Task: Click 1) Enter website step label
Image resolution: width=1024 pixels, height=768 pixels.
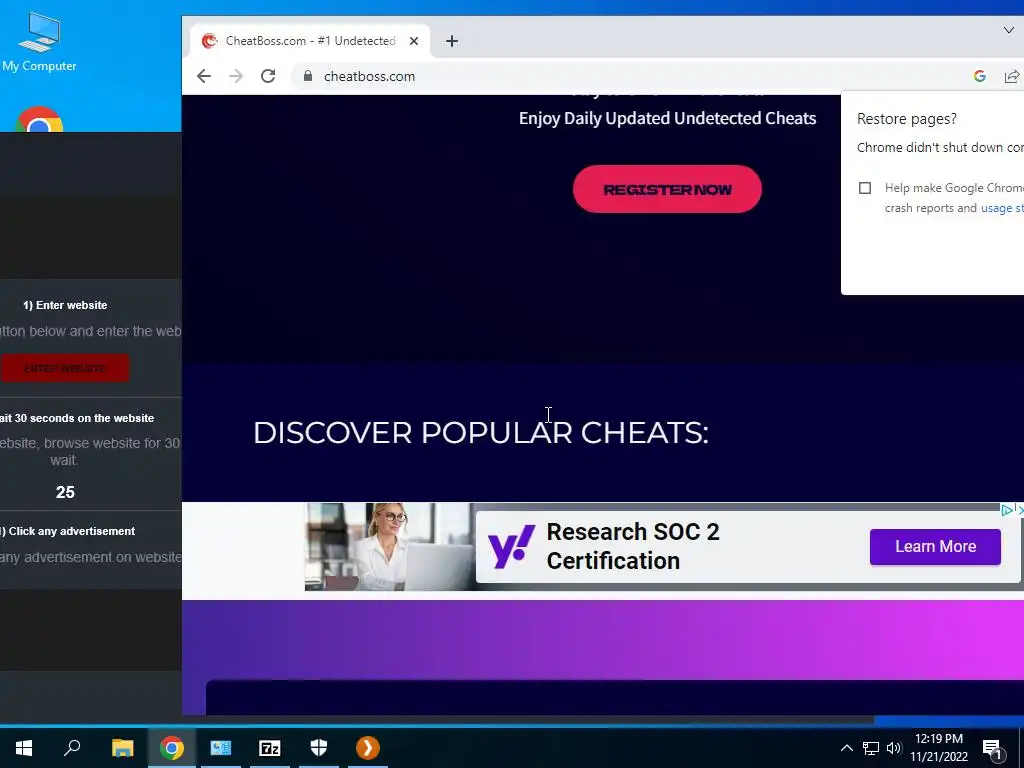Action: coord(65,305)
